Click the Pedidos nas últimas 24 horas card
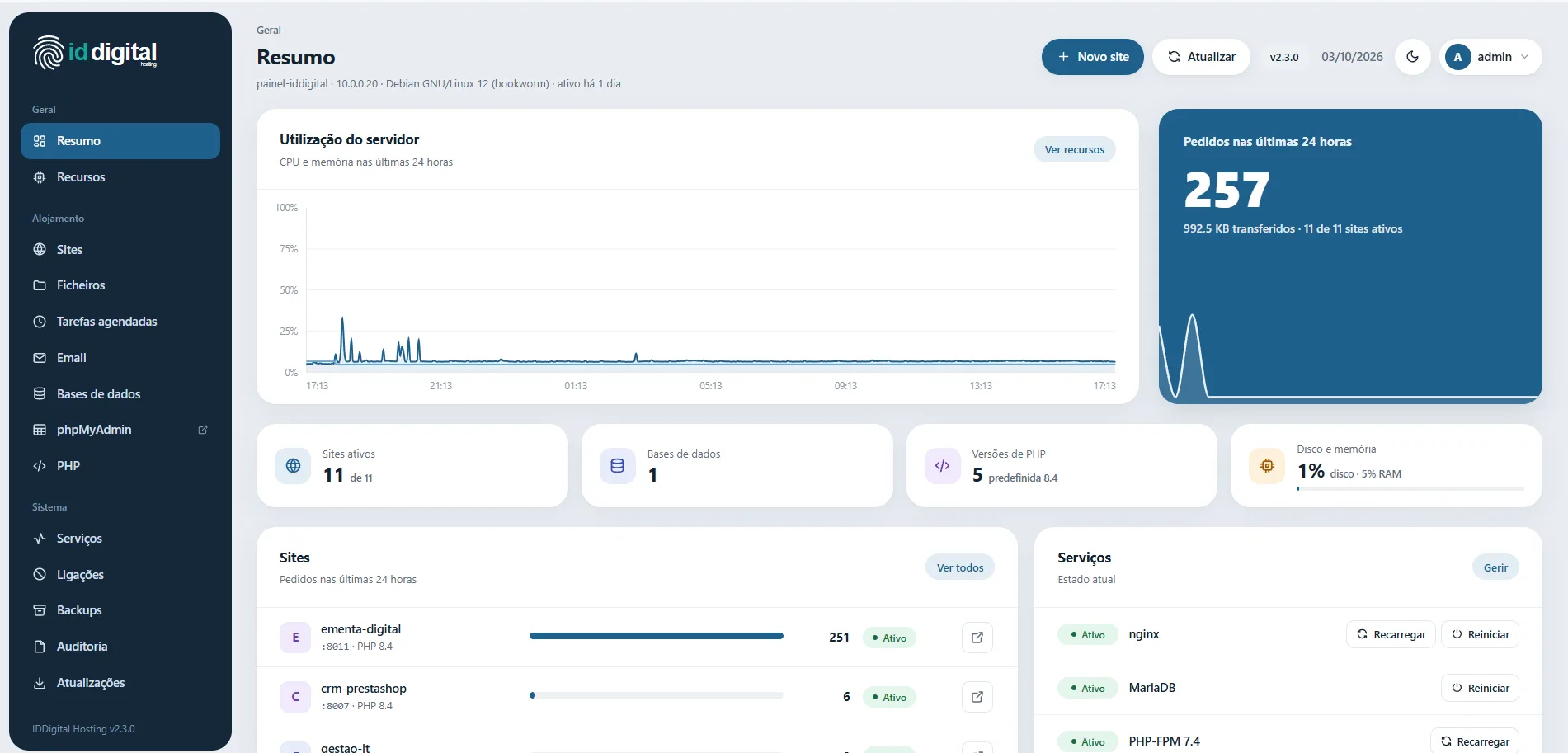 (x=1350, y=256)
